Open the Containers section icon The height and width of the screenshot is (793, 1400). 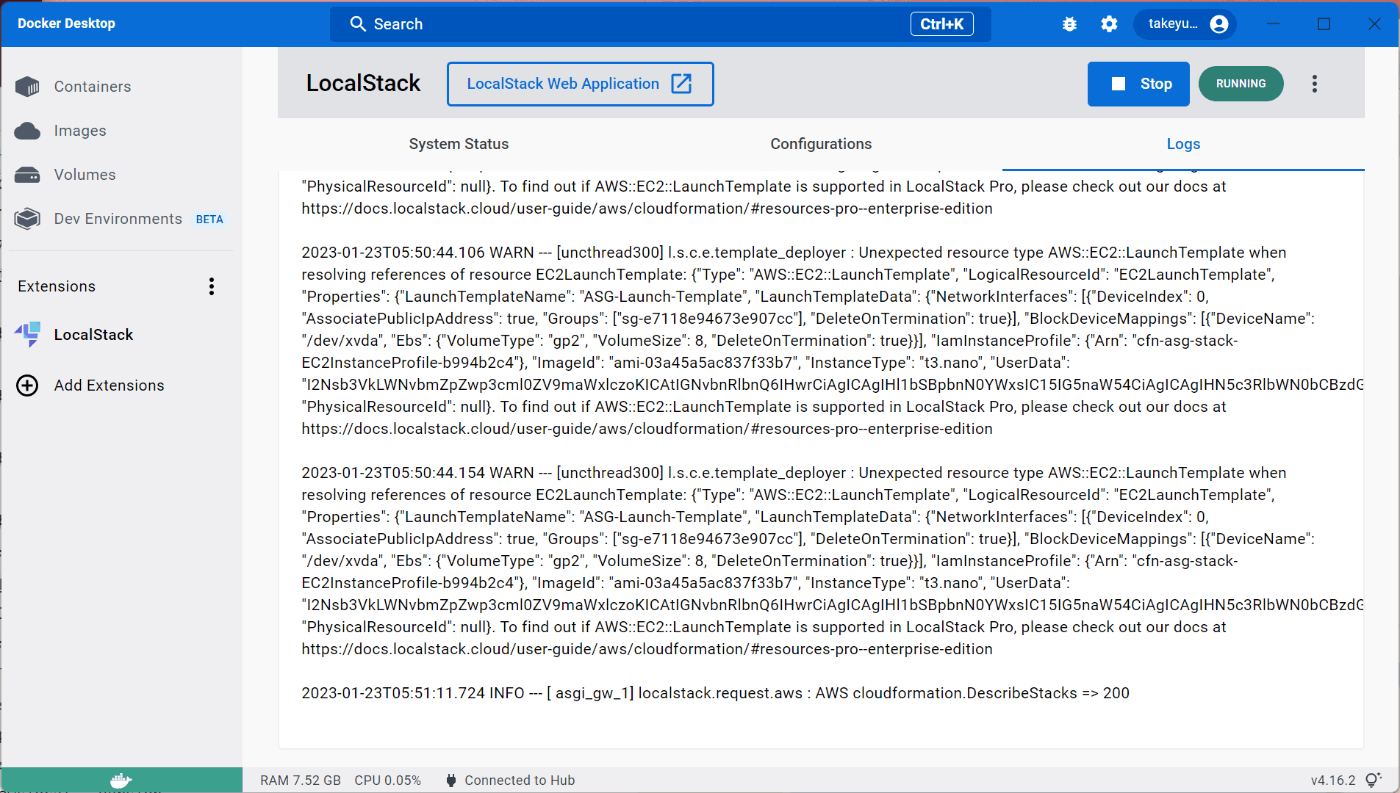[28, 87]
